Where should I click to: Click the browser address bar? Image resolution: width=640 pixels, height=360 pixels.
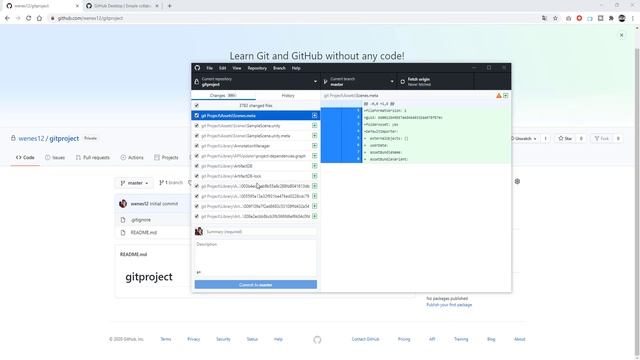(294, 18)
